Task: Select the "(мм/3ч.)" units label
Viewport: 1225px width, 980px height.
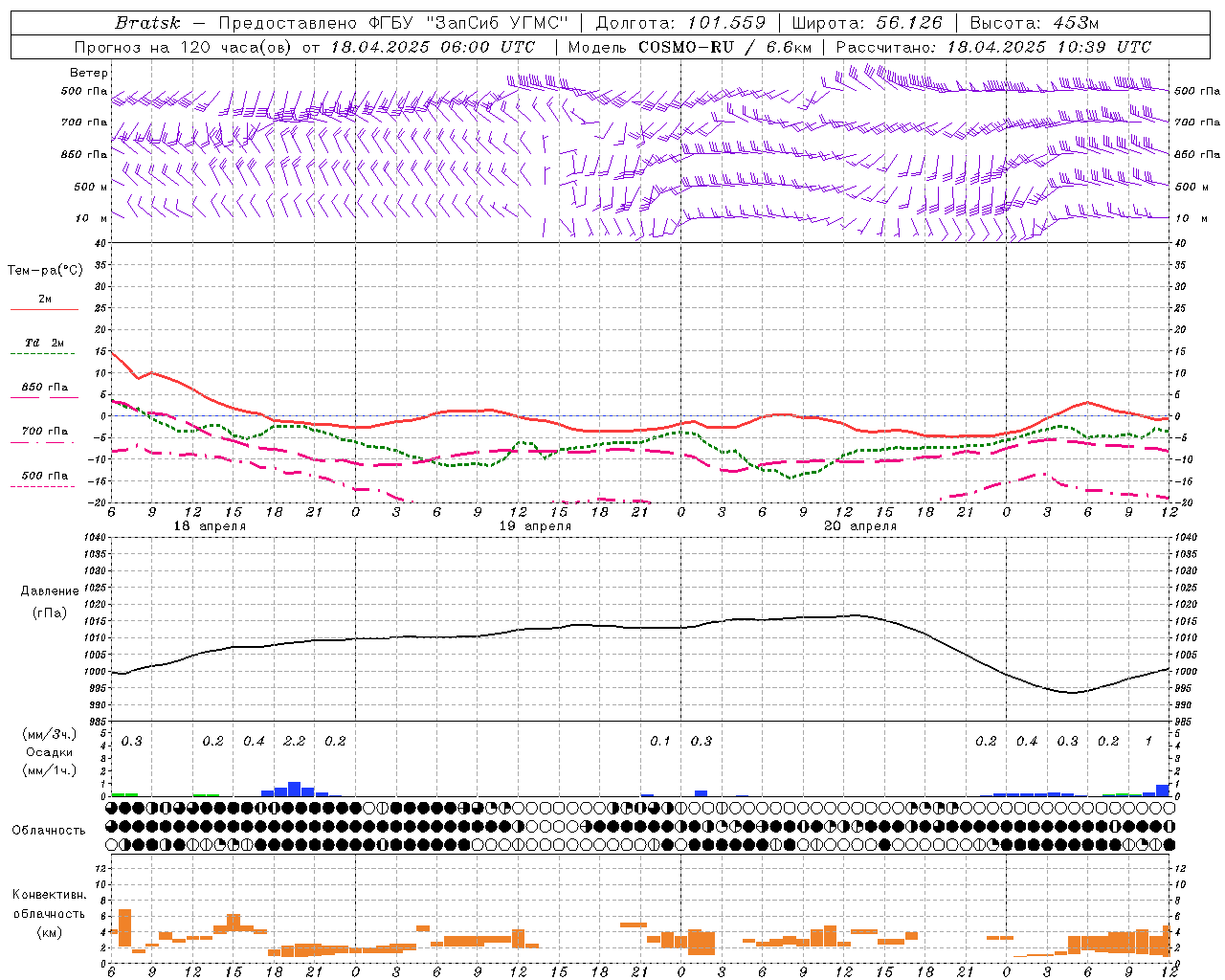Action: 49,734
